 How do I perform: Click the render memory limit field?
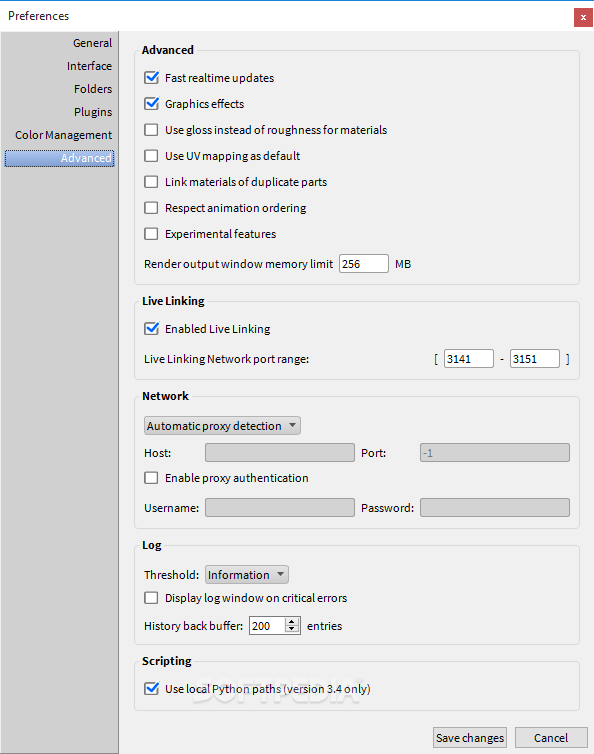(x=364, y=264)
